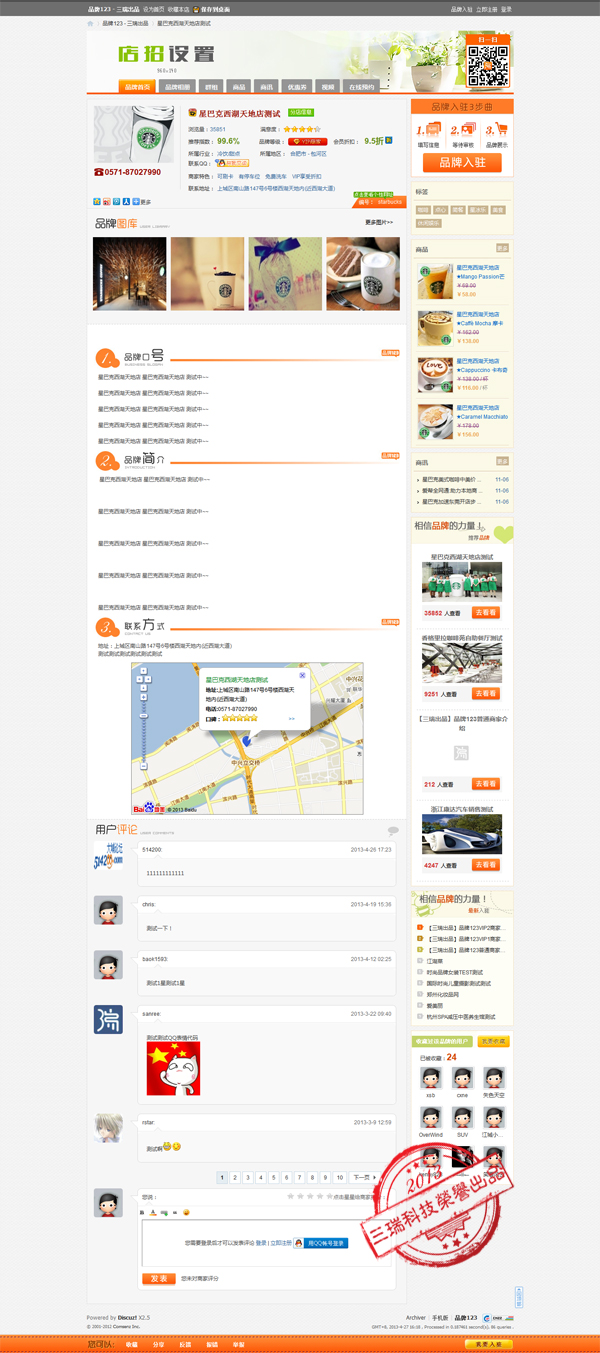Click 更多图片>> in gallery section
This screenshot has width=600, height=1353.
point(379,222)
